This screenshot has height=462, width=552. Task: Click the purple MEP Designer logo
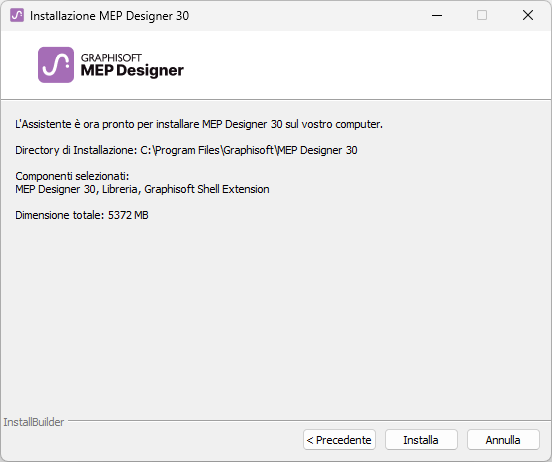click(x=56, y=65)
